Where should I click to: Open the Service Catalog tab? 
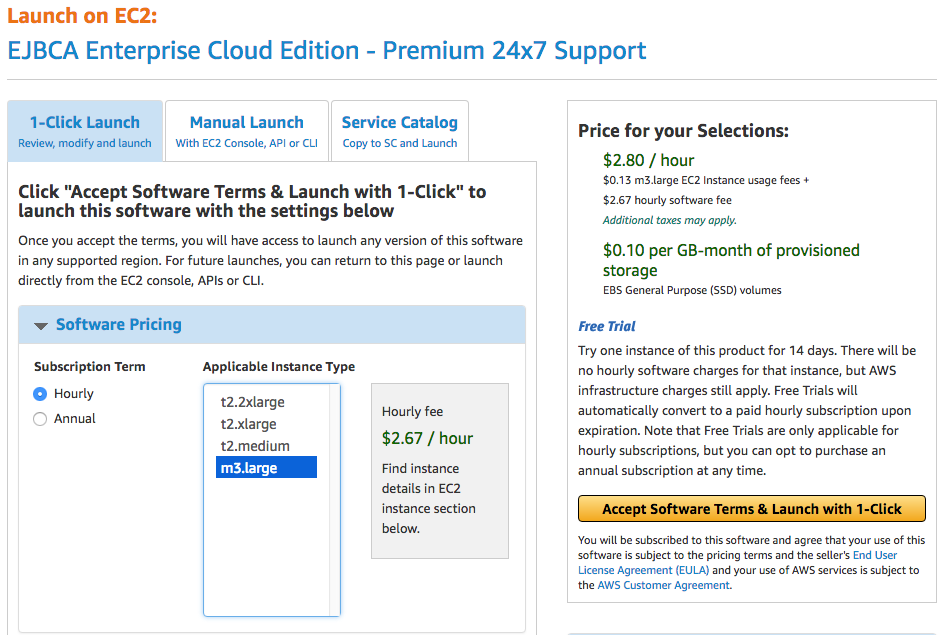(x=400, y=131)
